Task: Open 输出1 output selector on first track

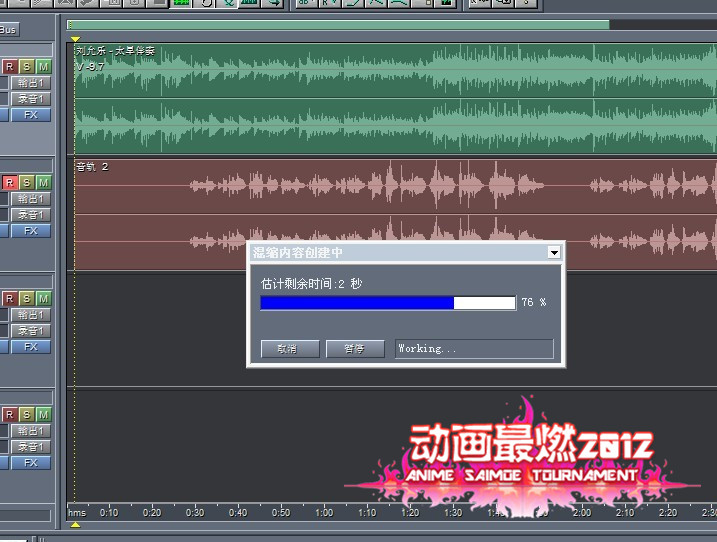Action: [31, 83]
